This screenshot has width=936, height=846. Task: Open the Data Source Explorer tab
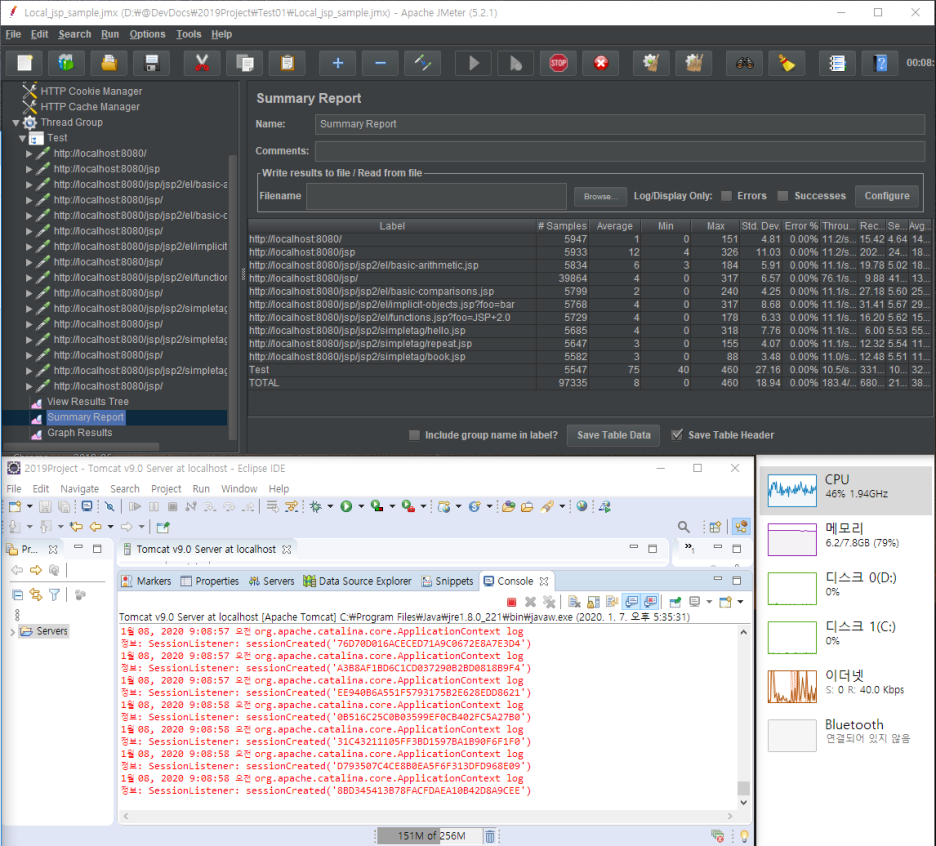357,581
